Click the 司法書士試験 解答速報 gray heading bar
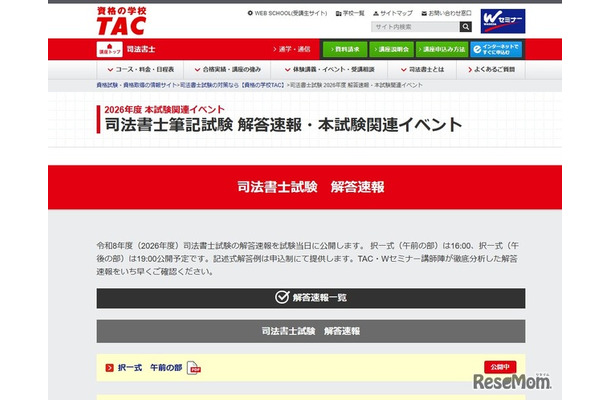Viewport: 610px width, 400px height. click(x=311, y=331)
